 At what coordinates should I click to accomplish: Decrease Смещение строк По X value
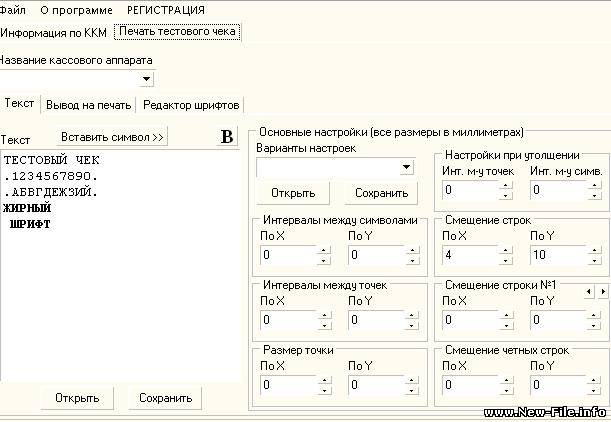point(505,260)
